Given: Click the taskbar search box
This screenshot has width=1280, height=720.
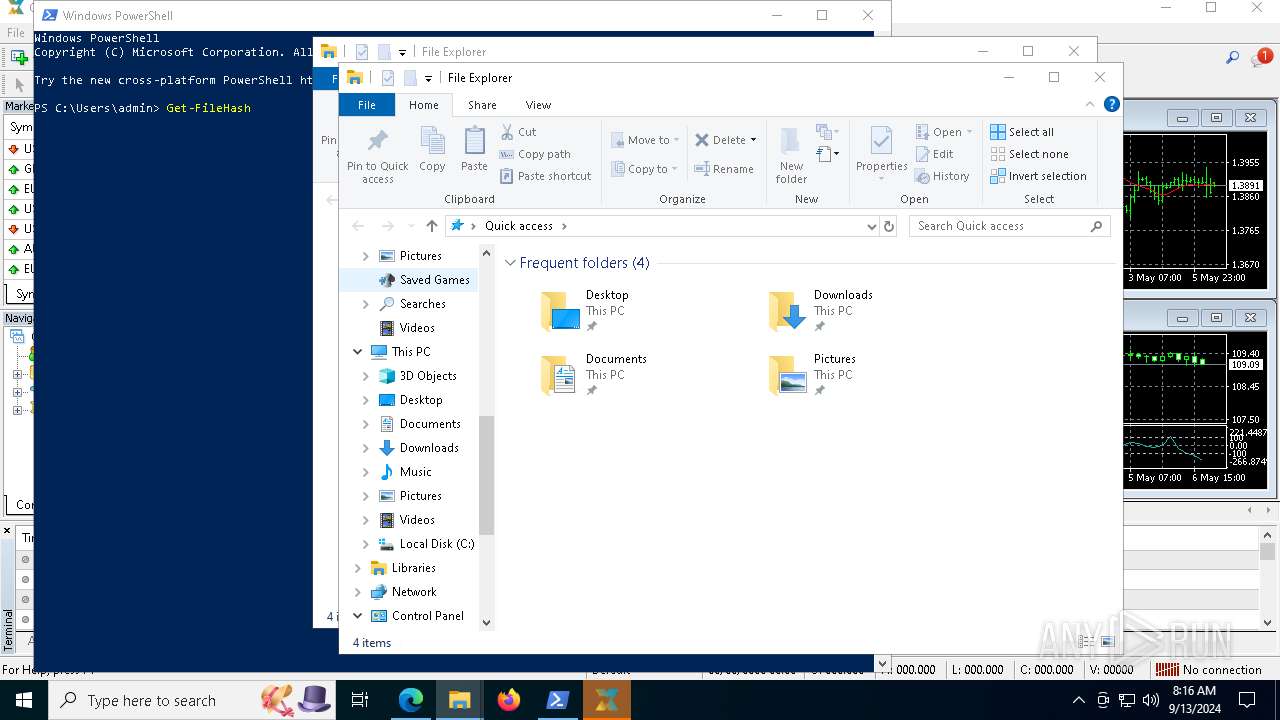Looking at the screenshot, I should 190,700.
